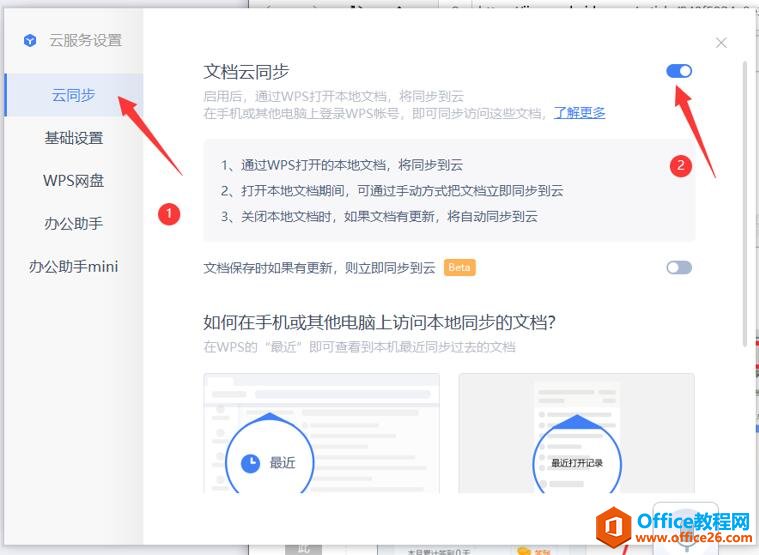Close the cloud service settings dialog
The image size is (759, 555).
(721, 43)
